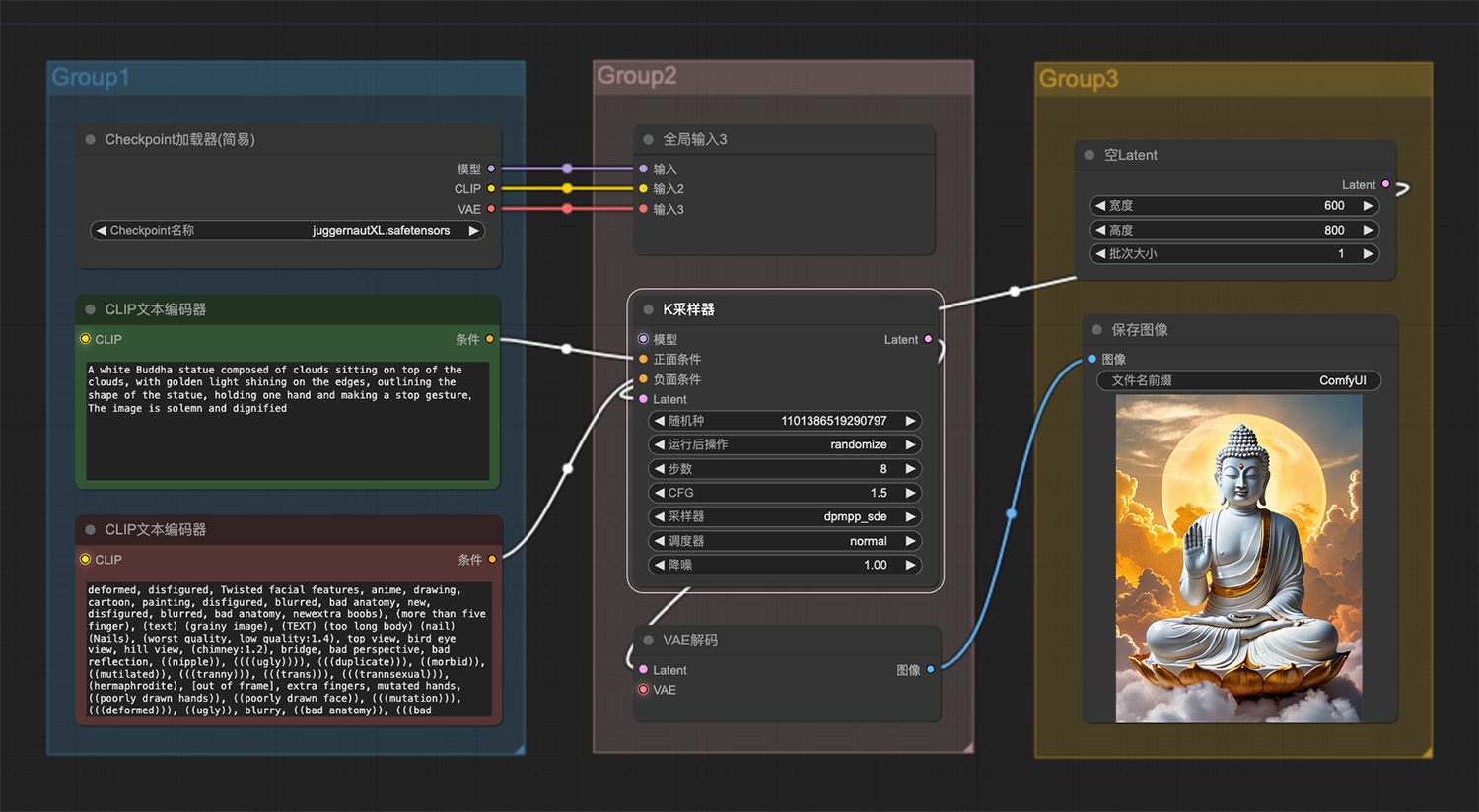Decrease 步数 with its left arrow
Image resolution: width=1479 pixels, height=812 pixels.
click(x=660, y=469)
